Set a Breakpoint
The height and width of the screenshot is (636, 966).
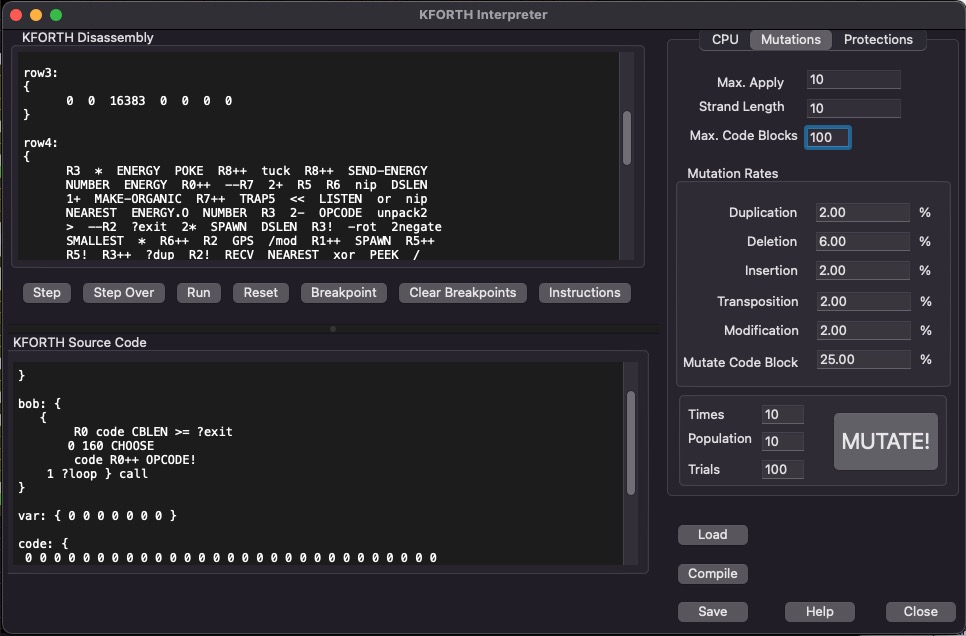click(x=344, y=293)
